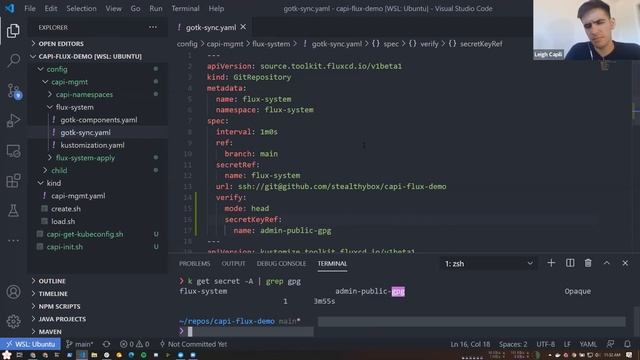The image size is (640, 360).
Task: Collapse the flux-system folder
Action: coord(74,107)
